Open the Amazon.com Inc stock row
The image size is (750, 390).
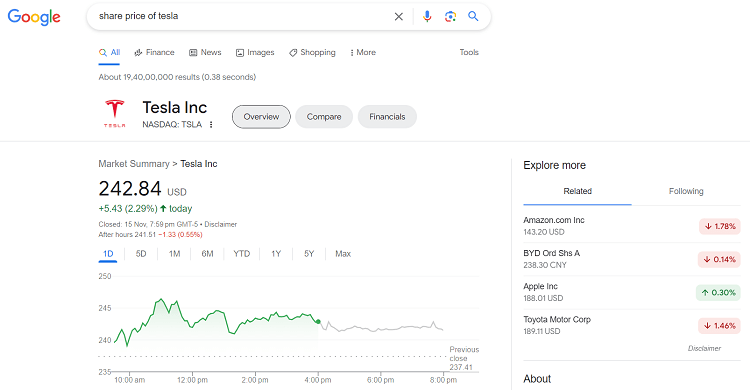pos(632,226)
